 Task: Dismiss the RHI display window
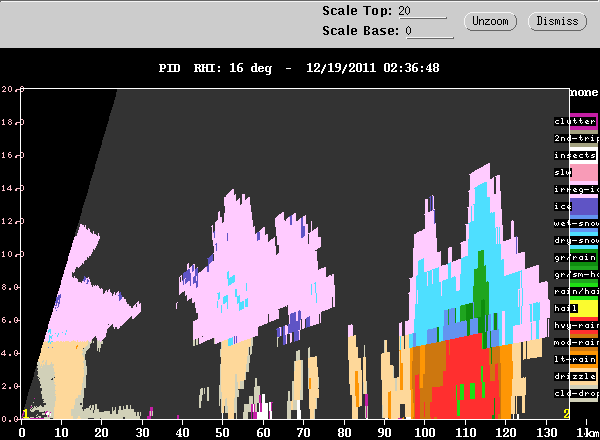pyautogui.click(x=557, y=21)
